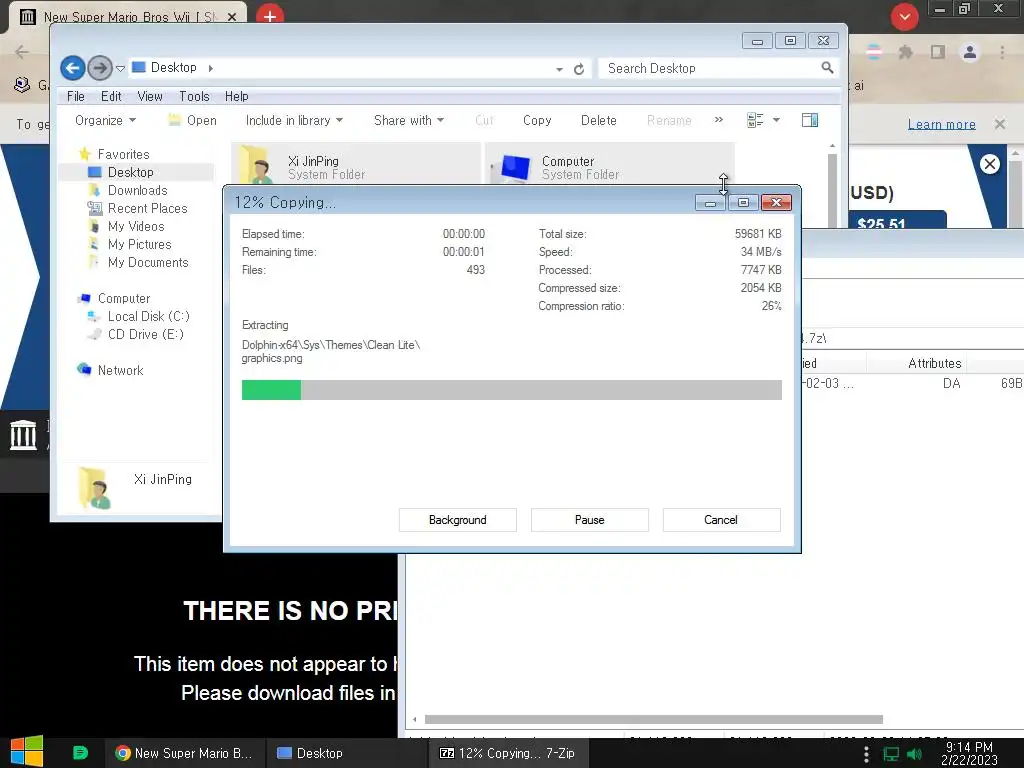Open Downloads in navigation pane

[137, 190]
